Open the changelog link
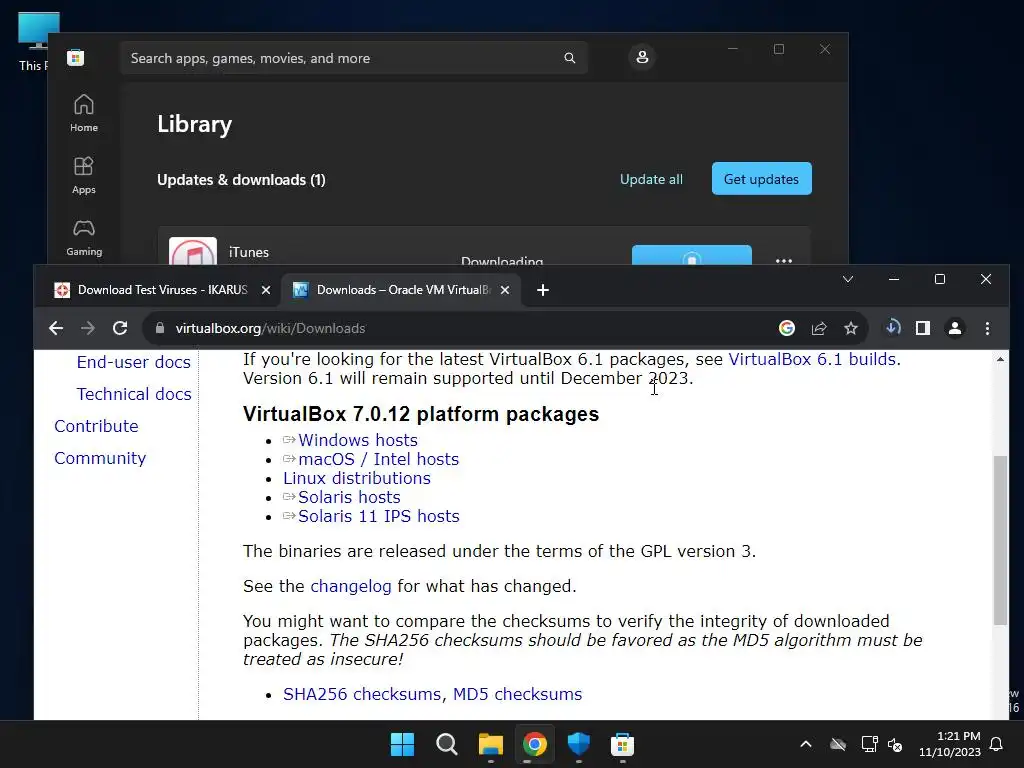1024x768 pixels. point(351,586)
